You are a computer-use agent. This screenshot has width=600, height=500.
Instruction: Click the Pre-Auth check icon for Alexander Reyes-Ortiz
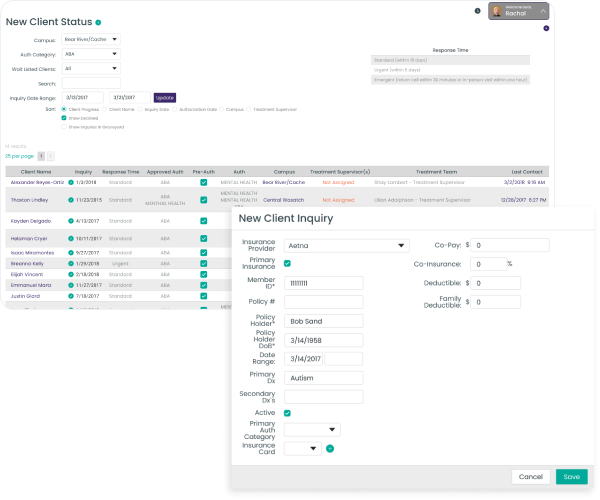point(203,183)
